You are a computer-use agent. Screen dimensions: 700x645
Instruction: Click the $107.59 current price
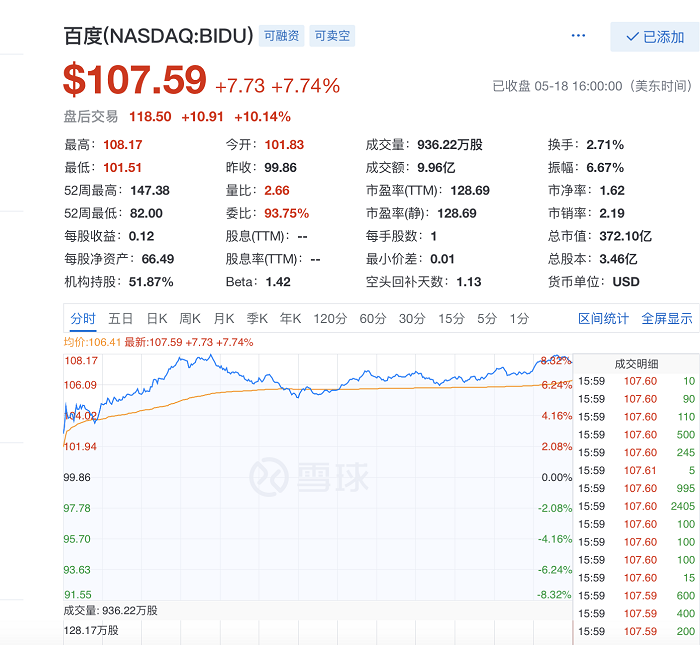tap(135, 80)
